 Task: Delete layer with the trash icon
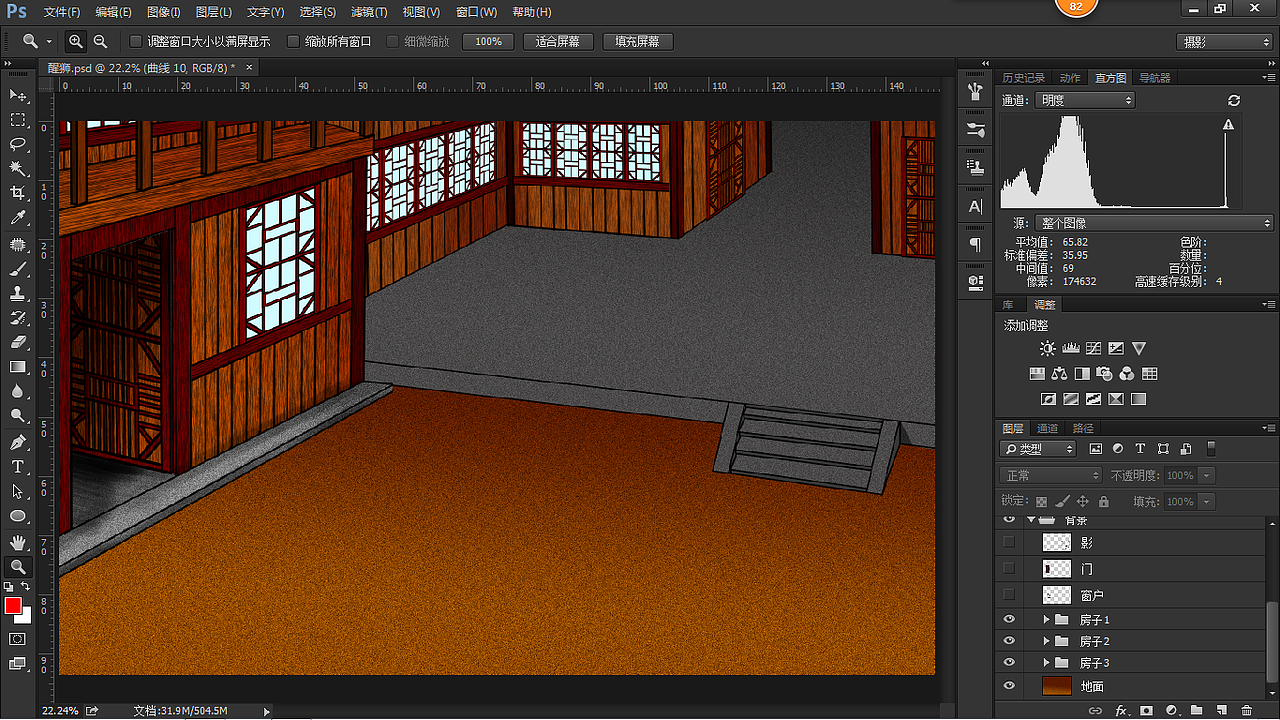click(x=1246, y=710)
